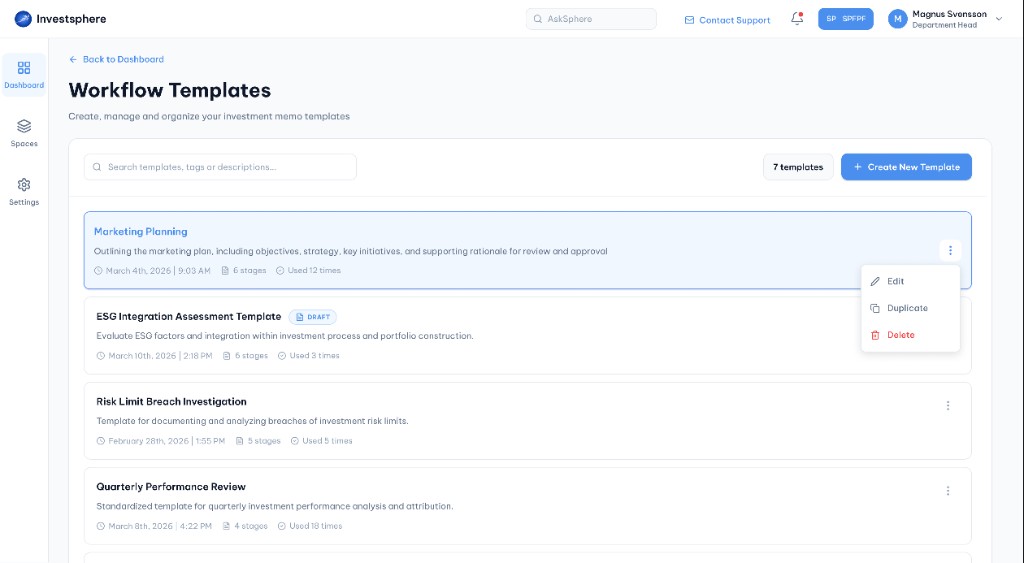Click '6 stages' on Marketing Planning card

tap(249, 270)
